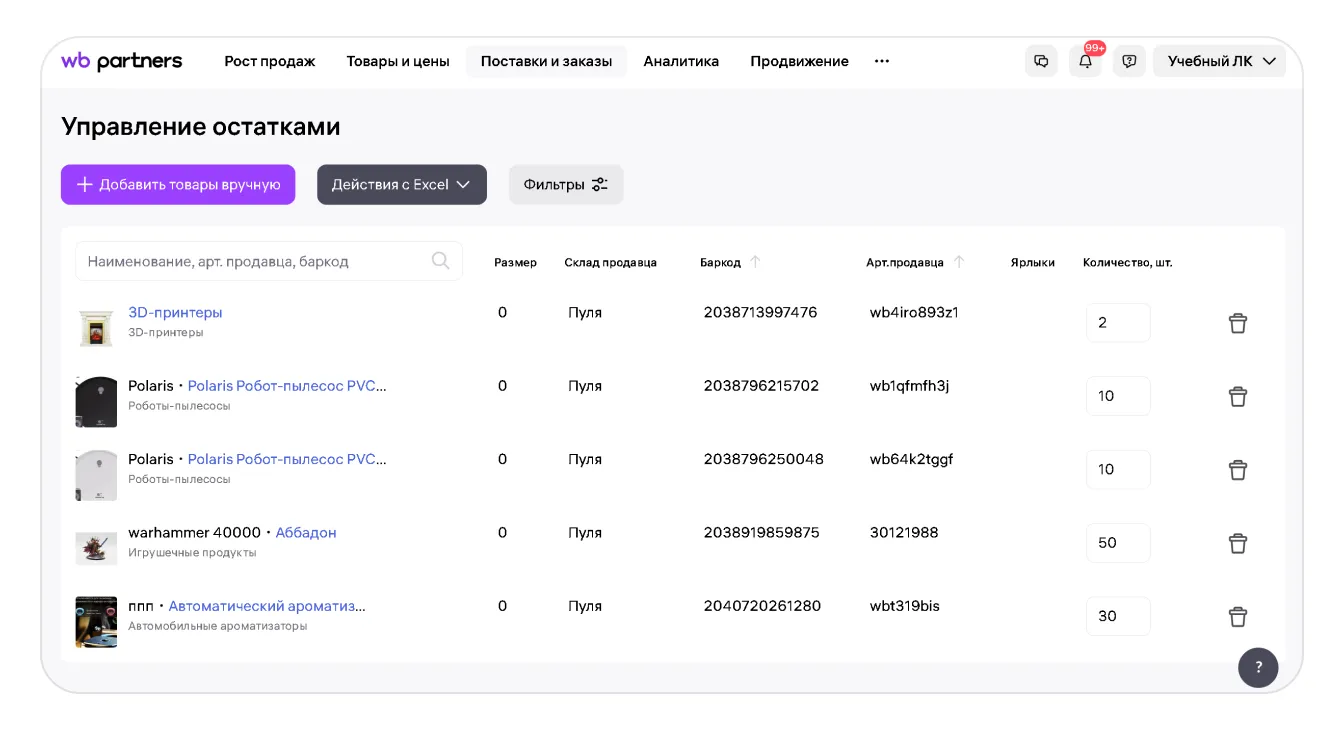This screenshot has width=1344, height=730.
Task: Open the 3D-принтеры product link
Action: 175,312
